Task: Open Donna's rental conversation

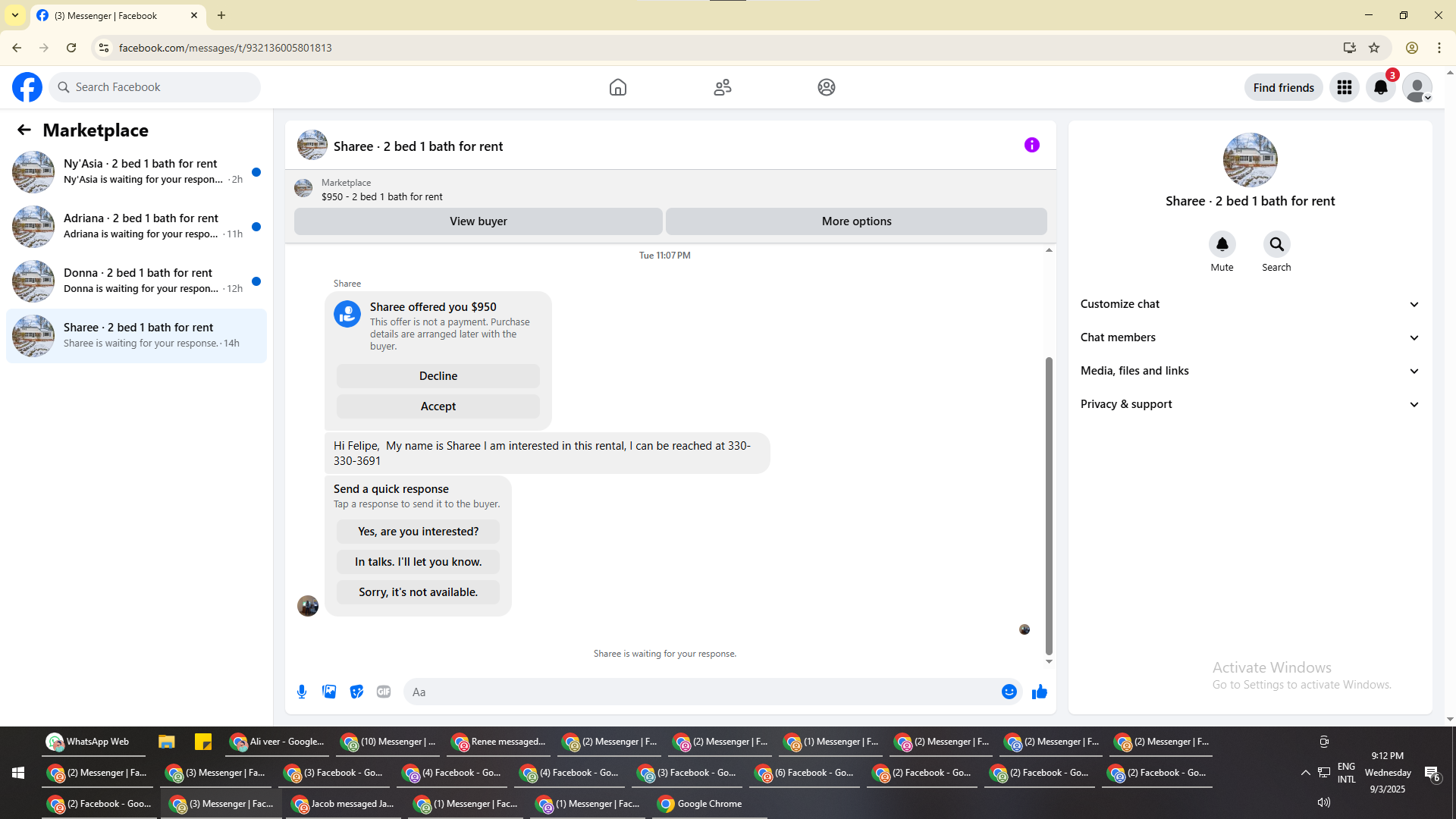Action: 136,281
